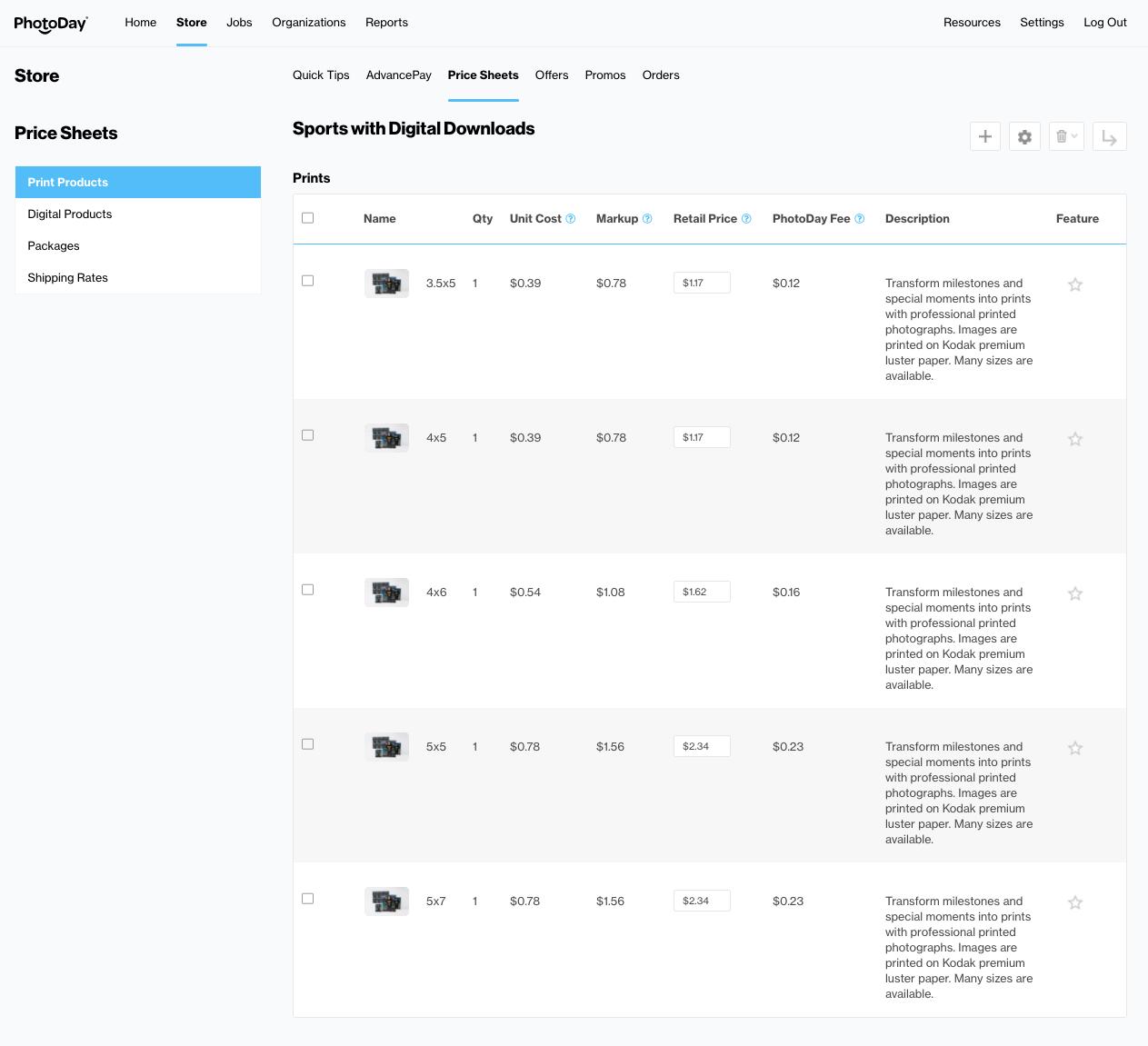
Task: Toggle the select-all checkbox in header
Action: point(308,218)
